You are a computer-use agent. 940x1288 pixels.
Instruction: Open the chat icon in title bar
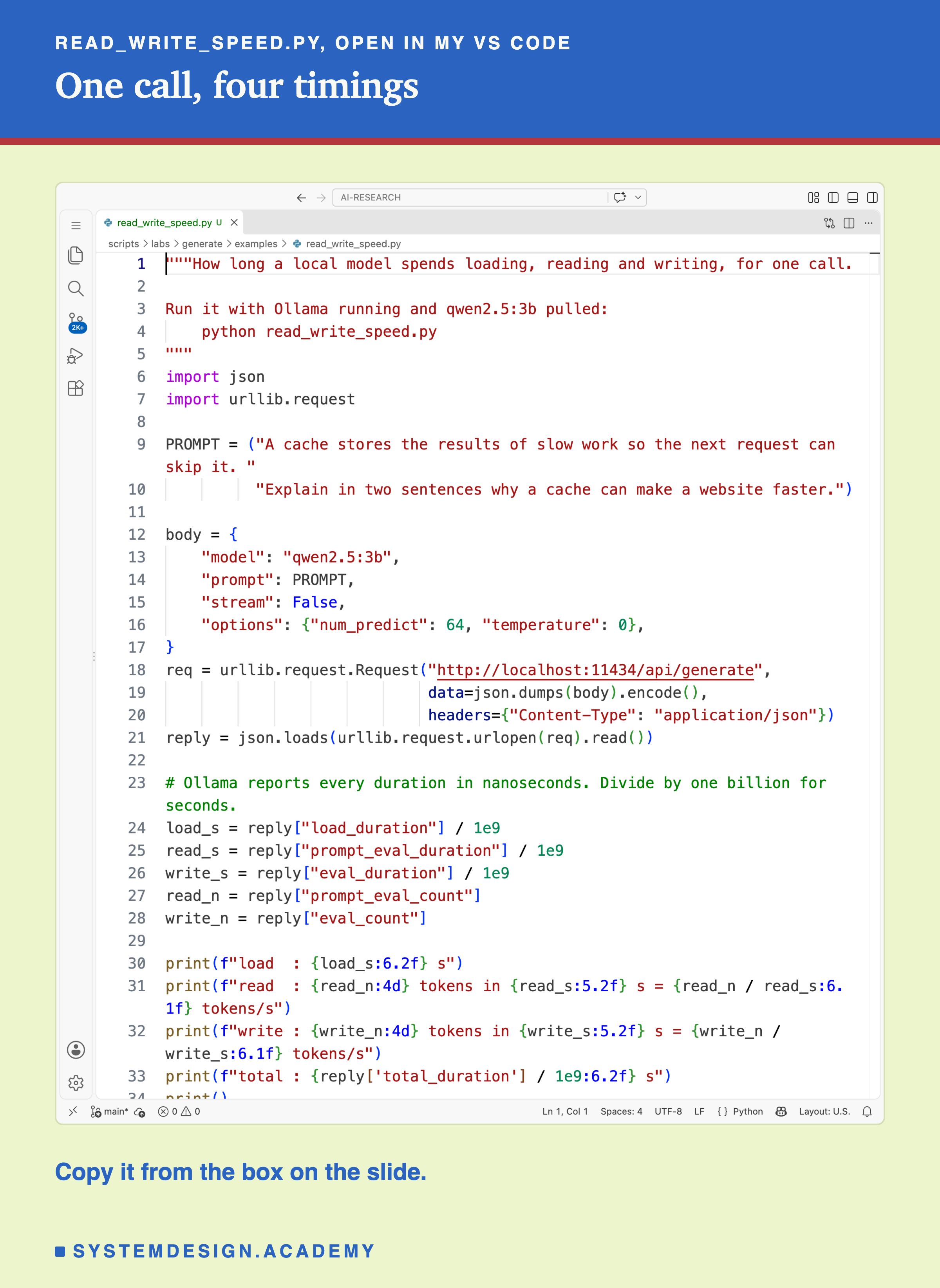pyautogui.click(x=620, y=197)
